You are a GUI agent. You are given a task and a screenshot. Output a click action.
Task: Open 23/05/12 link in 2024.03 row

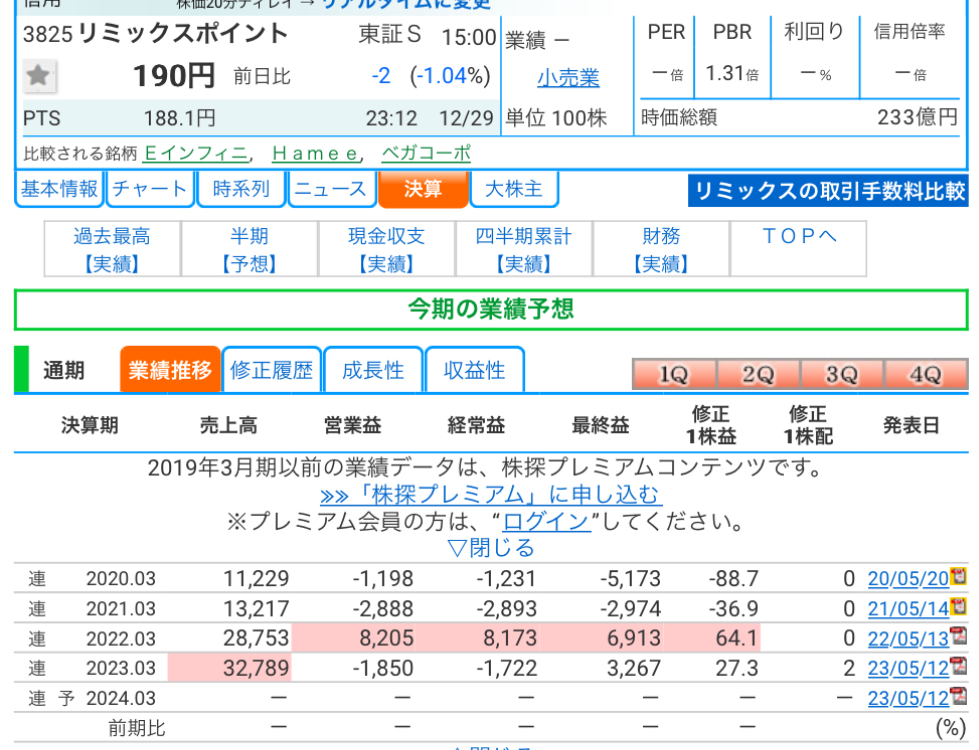tap(908, 698)
